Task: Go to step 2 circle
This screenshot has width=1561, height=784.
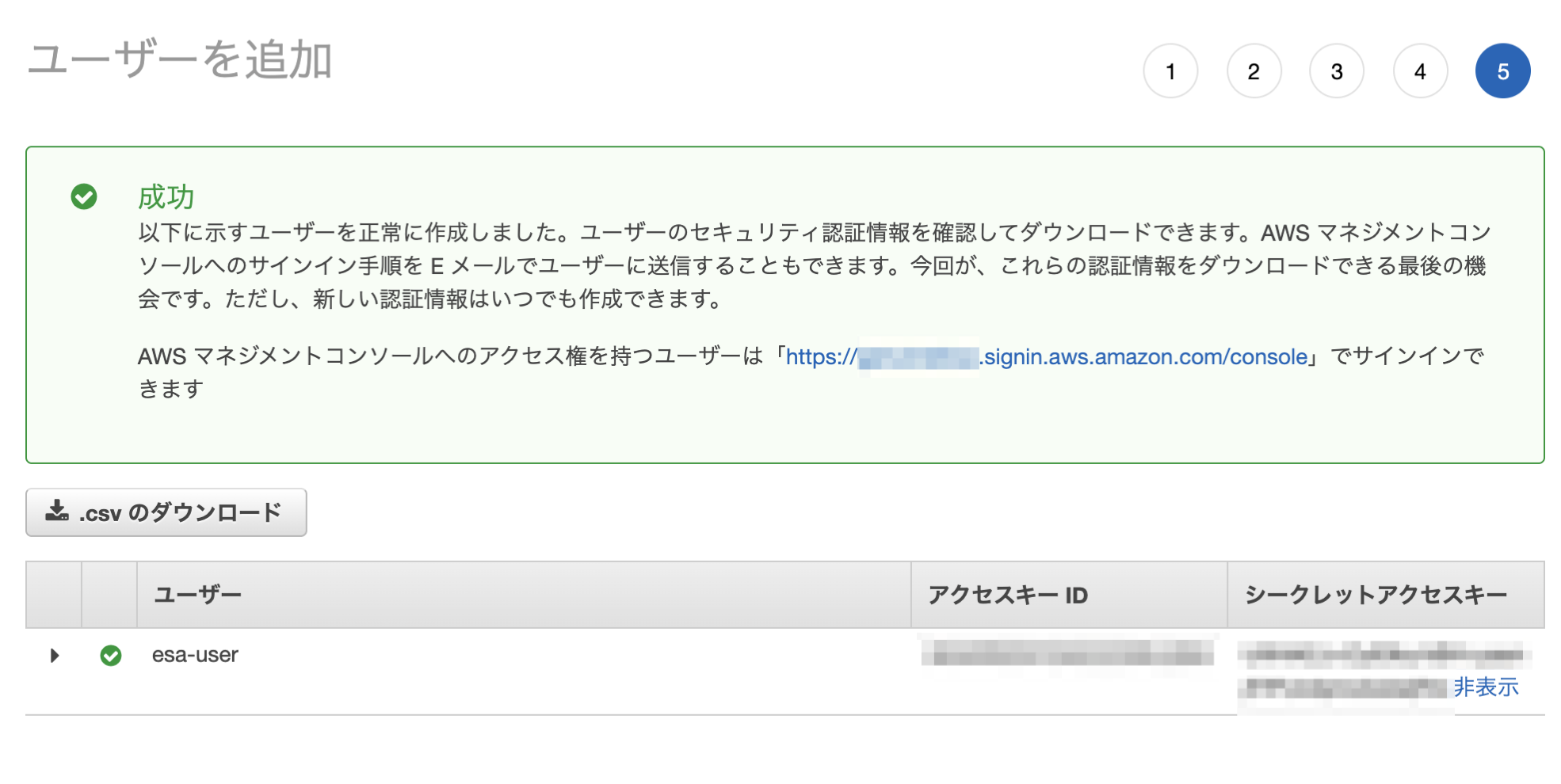Action: [1254, 71]
